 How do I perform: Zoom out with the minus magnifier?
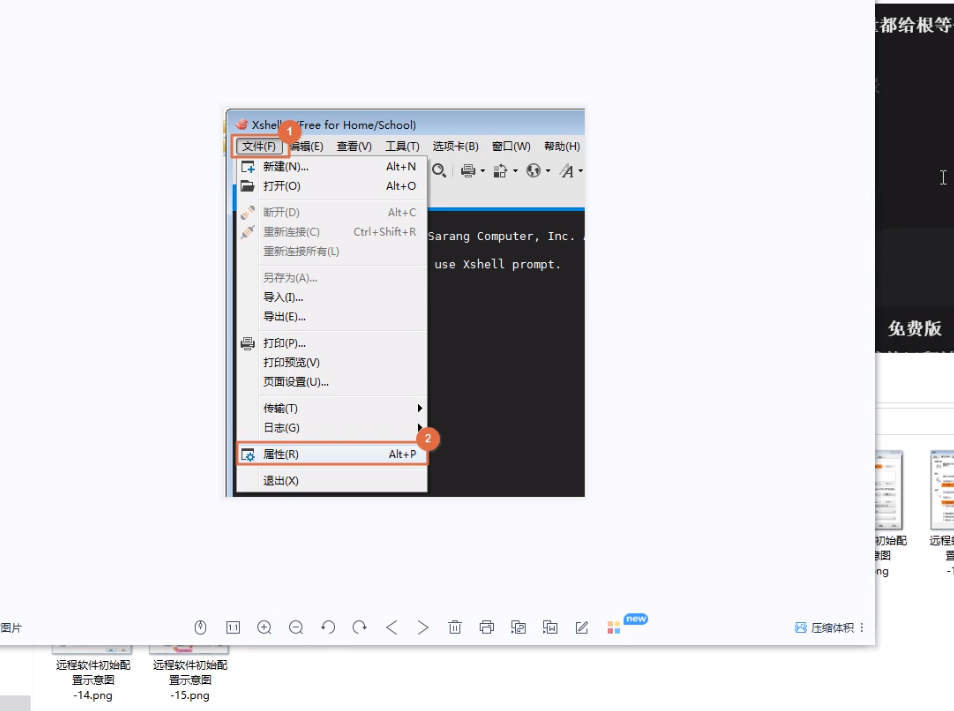296,627
